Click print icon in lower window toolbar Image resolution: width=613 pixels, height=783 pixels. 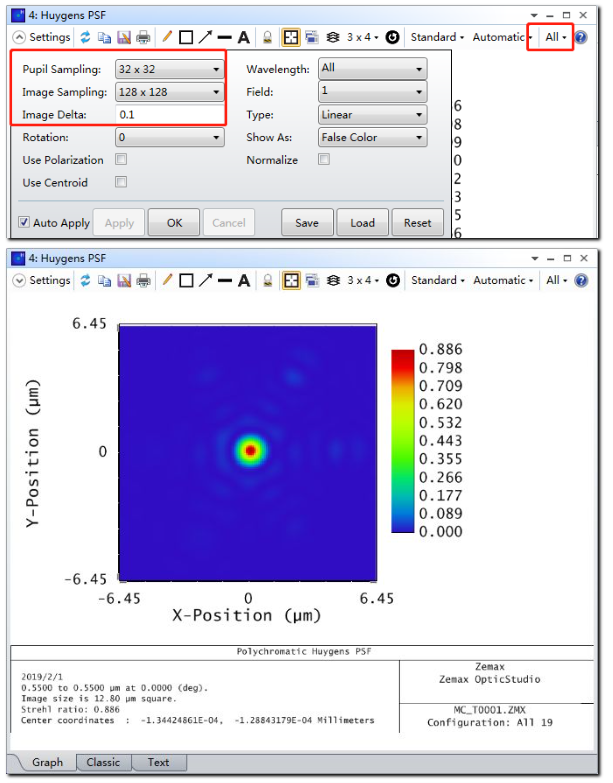click(143, 281)
